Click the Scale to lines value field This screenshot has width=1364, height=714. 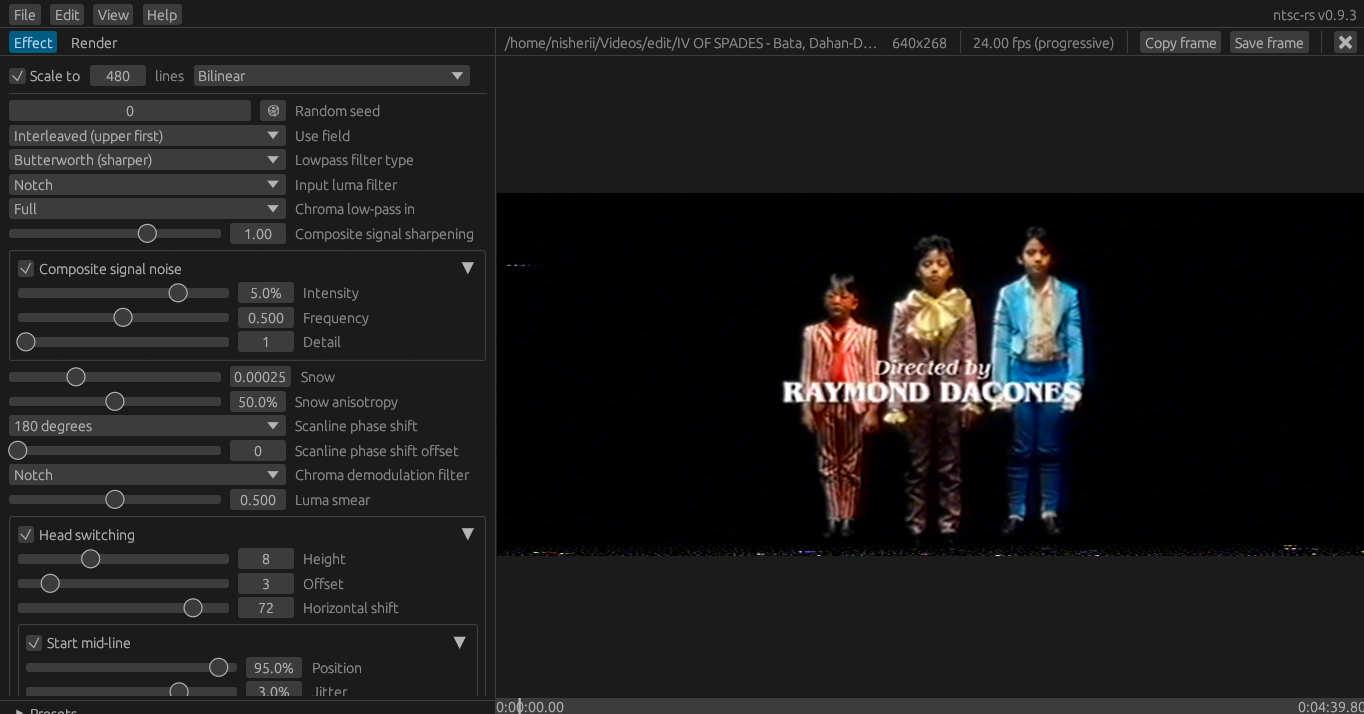(118, 76)
